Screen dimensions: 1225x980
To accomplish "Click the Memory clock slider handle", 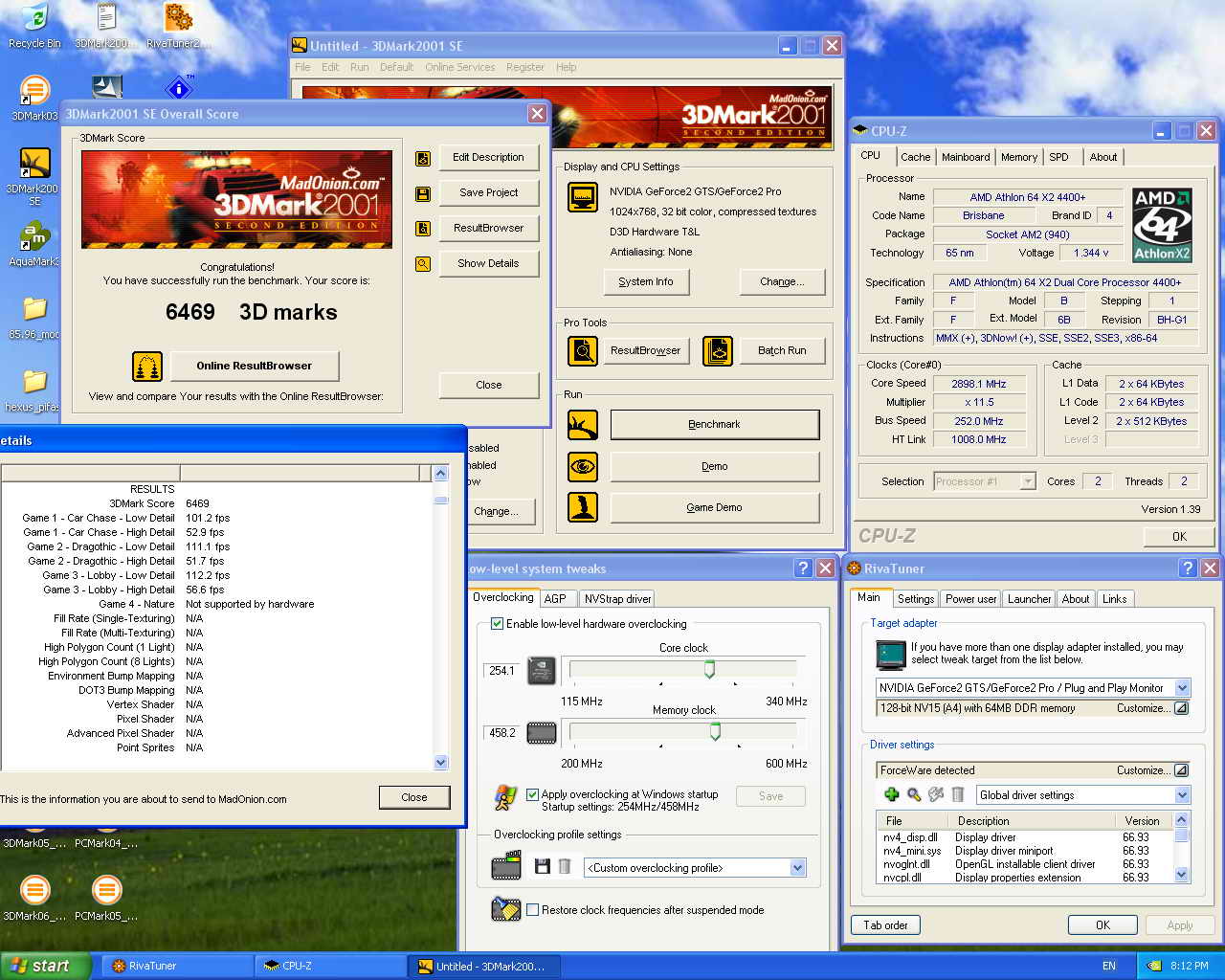I will [715, 732].
